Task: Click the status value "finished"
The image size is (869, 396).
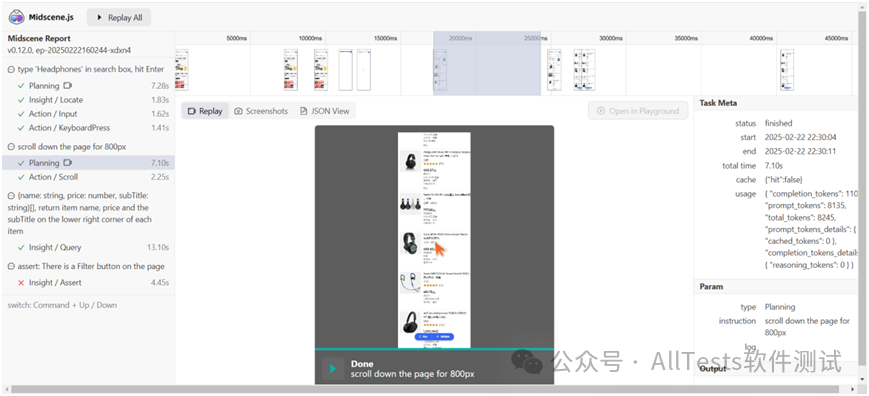Action: [778, 123]
